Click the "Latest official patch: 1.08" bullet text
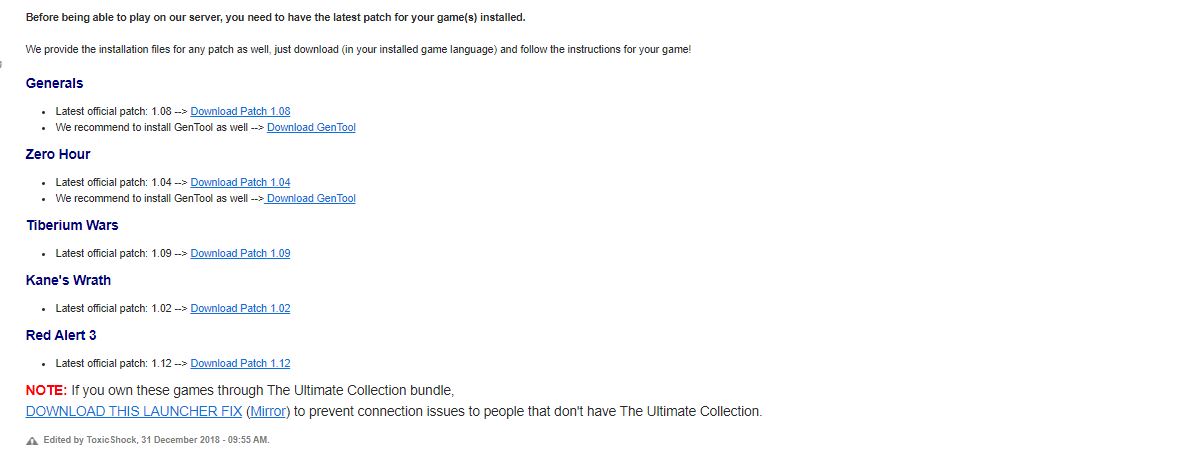 [113, 111]
